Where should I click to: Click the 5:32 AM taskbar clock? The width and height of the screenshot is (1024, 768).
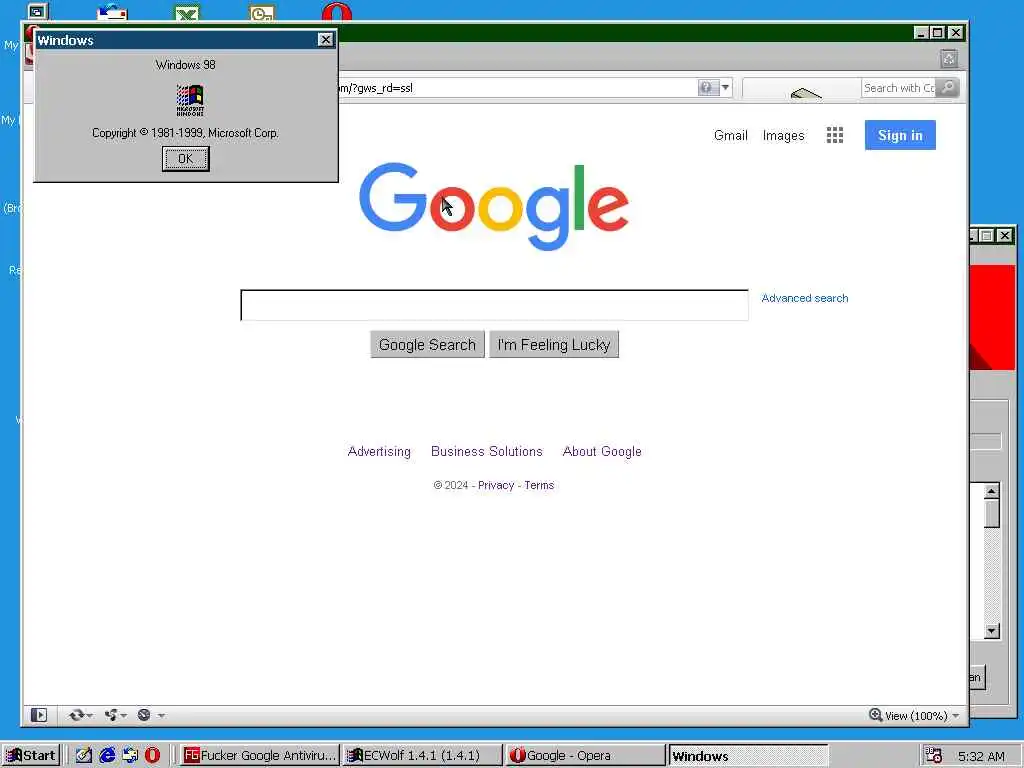point(981,756)
